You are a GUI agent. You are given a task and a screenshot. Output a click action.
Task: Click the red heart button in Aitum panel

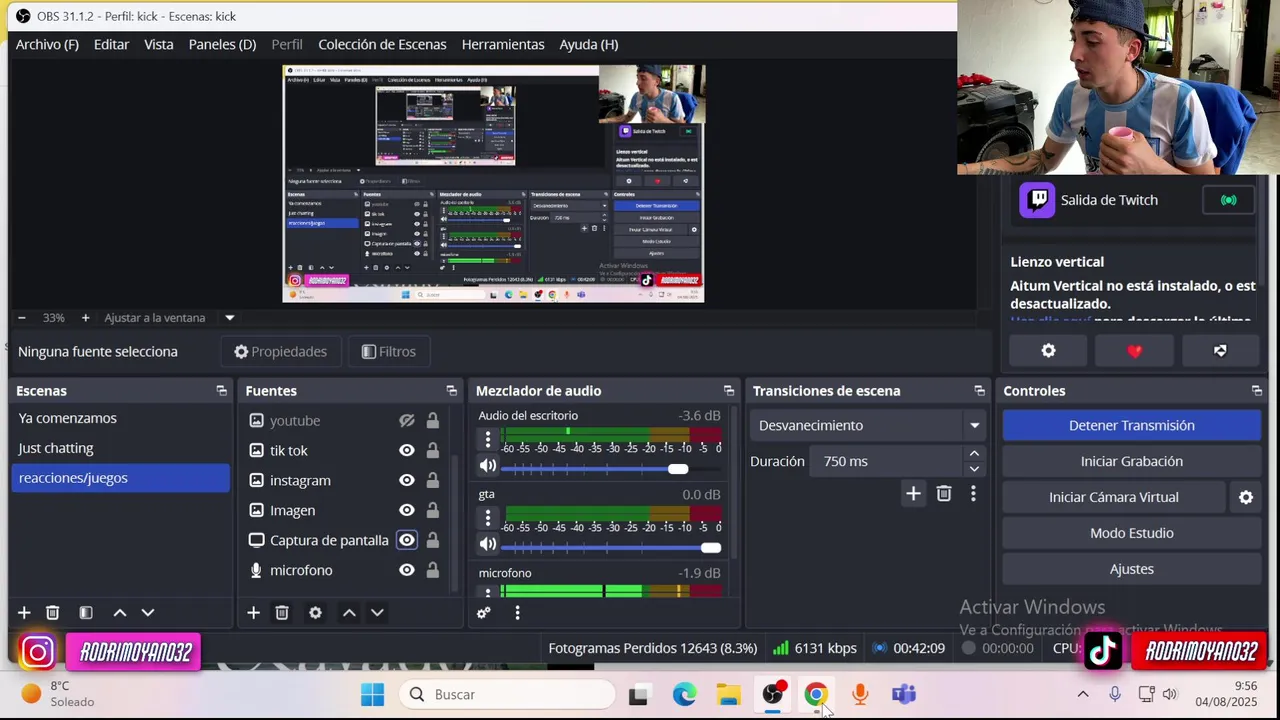tap(1134, 350)
